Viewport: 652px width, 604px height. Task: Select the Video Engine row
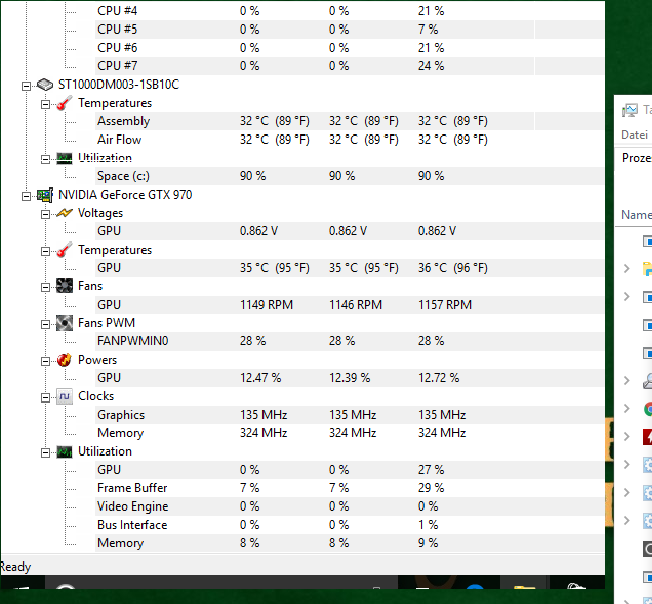point(349,506)
